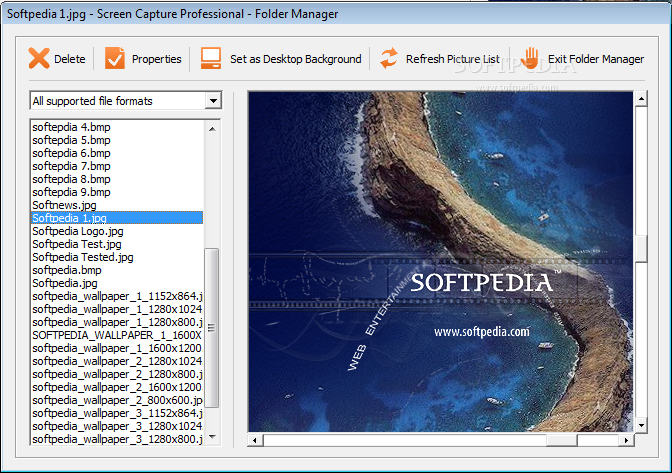672x473 pixels.
Task: Click file list scroll down arrow
Action: pyautogui.click(x=212, y=437)
